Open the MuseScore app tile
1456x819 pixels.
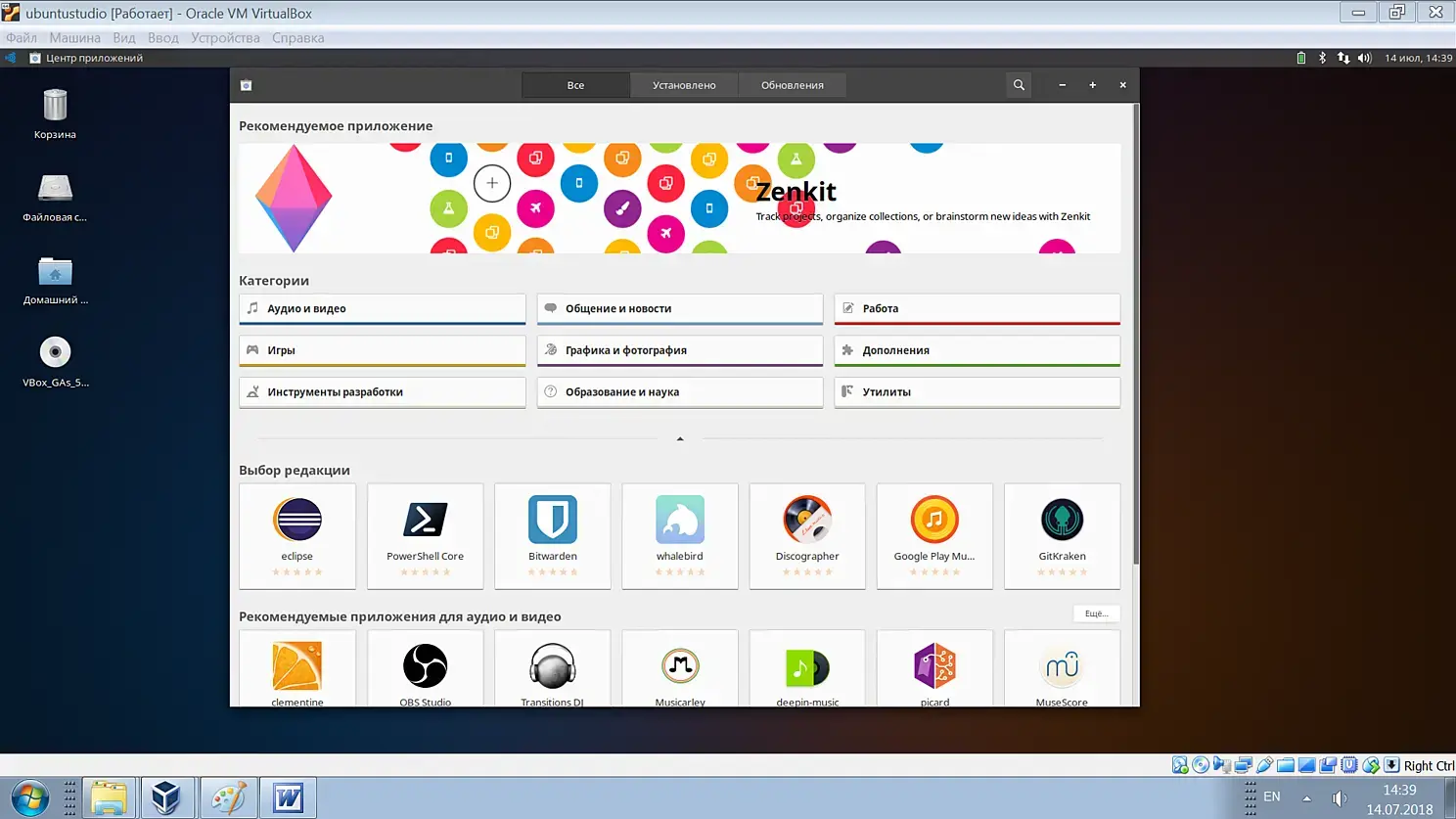coord(1062,669)
